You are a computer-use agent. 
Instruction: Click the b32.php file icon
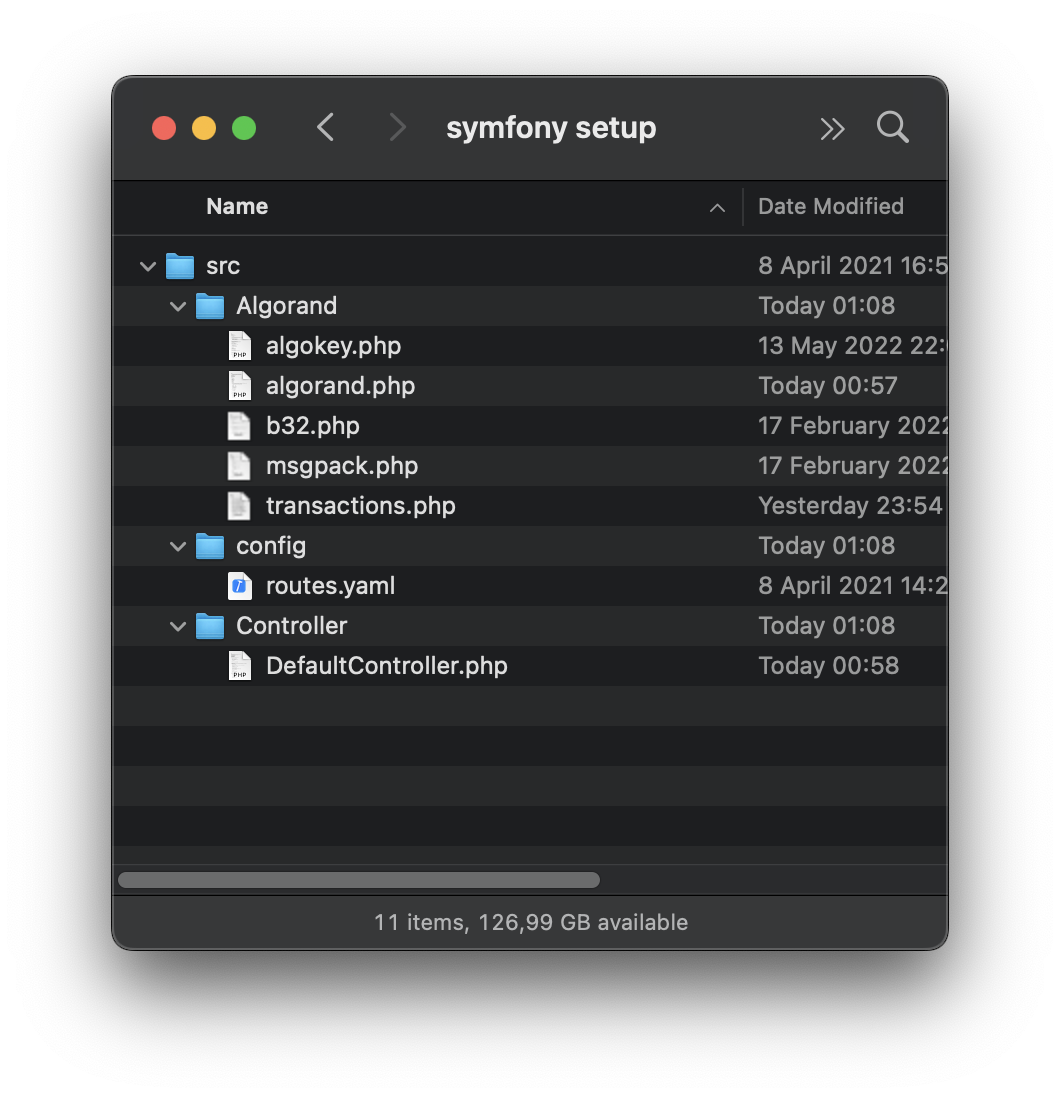tap(239, 426)
